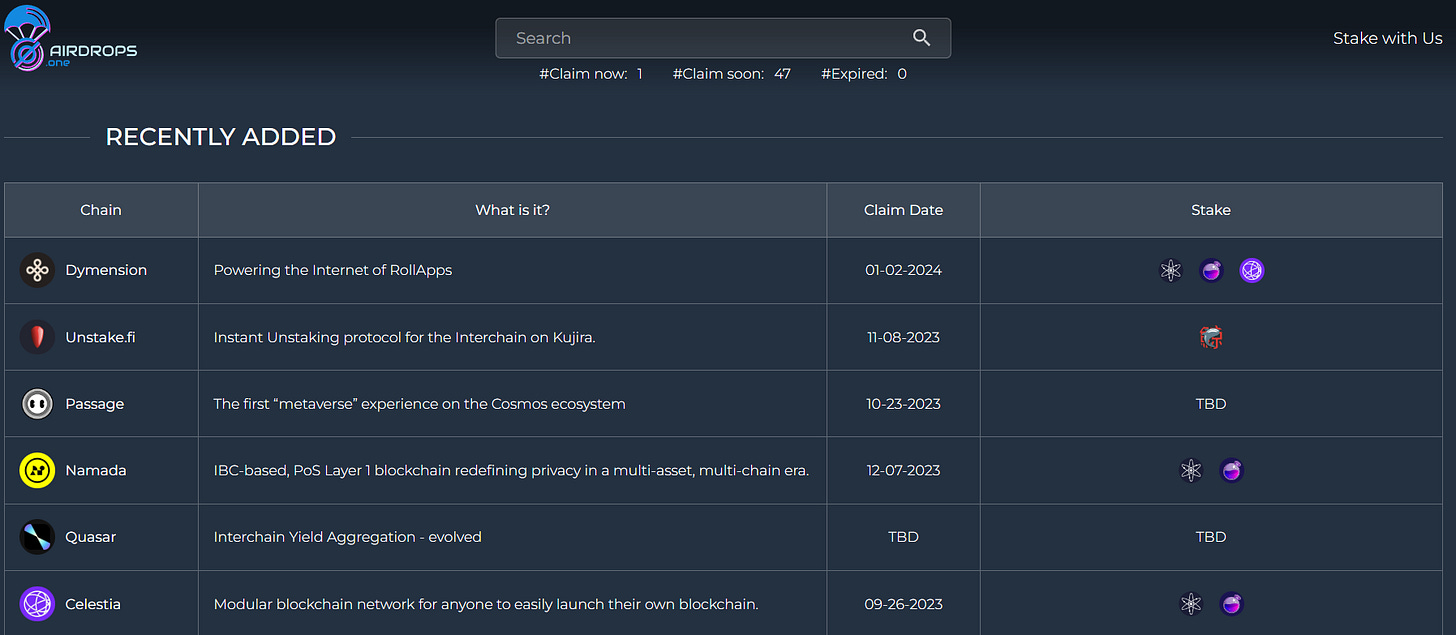The image size is (1456, 635).
Task: Click the Kujira stake icon in Unstake.fi row
Action: click(x=1211, y=337)
